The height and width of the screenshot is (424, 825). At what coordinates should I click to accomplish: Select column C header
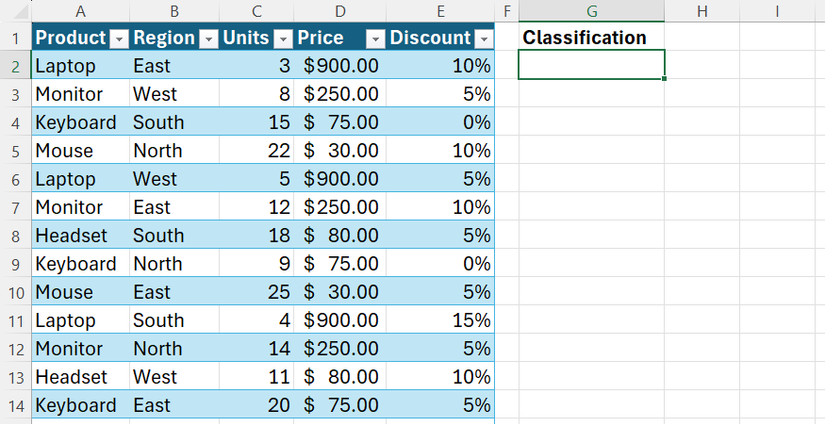256,11
